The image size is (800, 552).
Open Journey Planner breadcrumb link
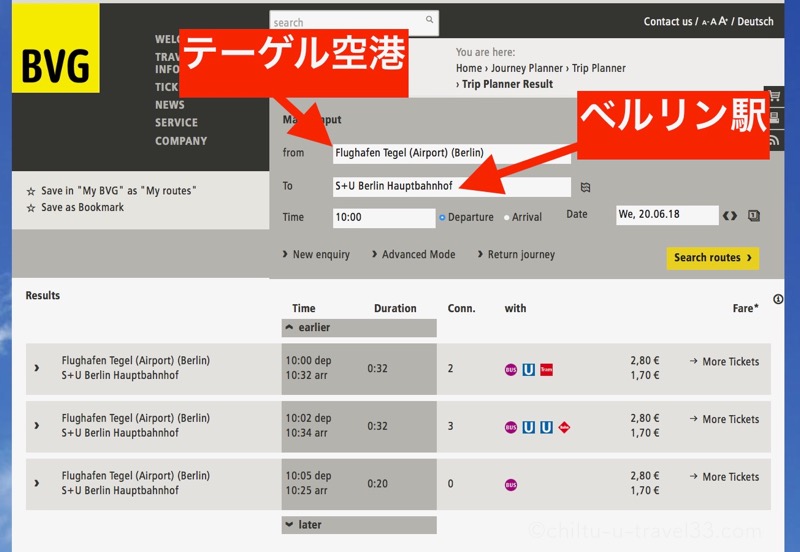pos(527,68)
